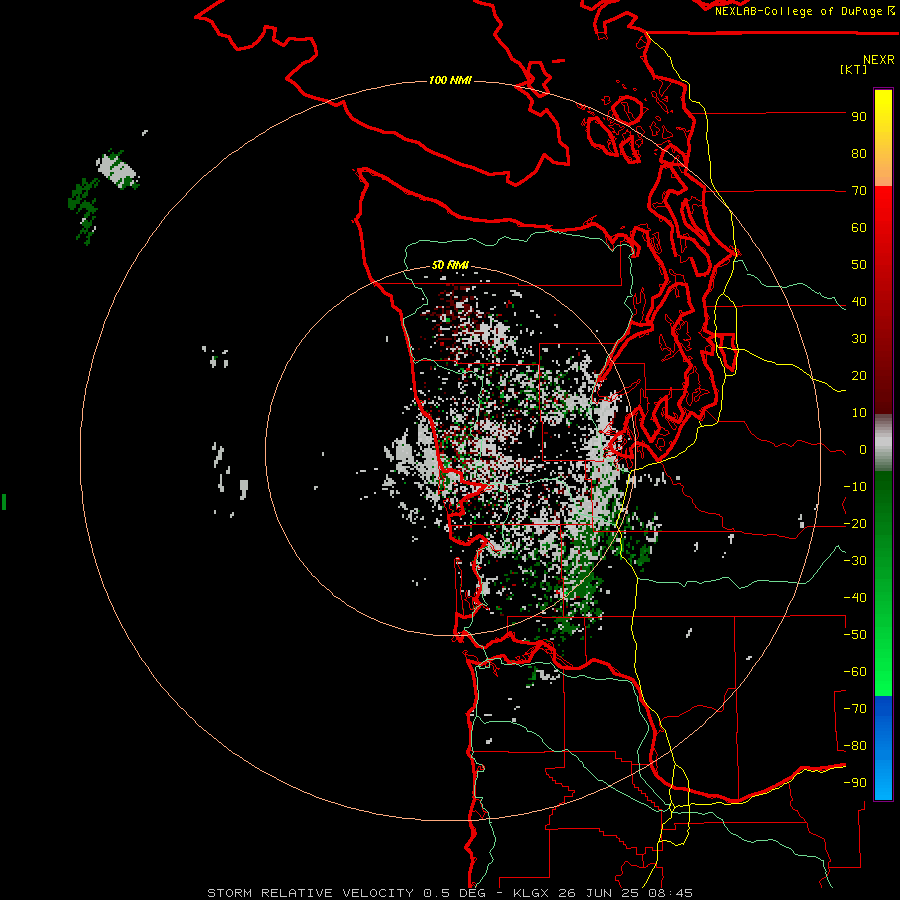Screen dimensions: 900x900
Task: Click the 40 value on velocity scale
Action: [x=859, y=302]
